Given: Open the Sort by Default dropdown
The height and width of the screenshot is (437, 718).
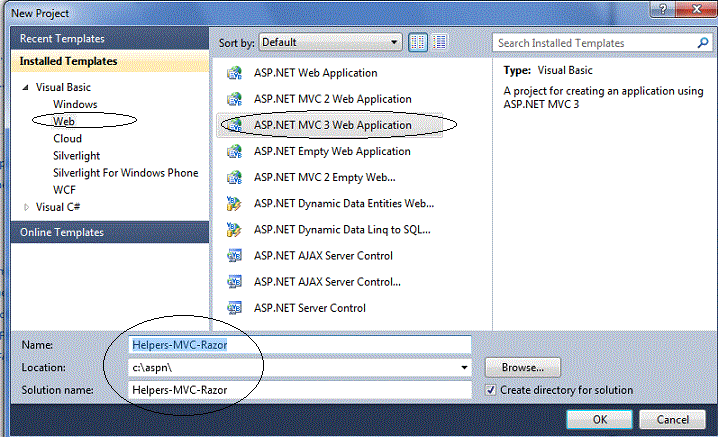Looking at the screenshot, I should [330, 43].
